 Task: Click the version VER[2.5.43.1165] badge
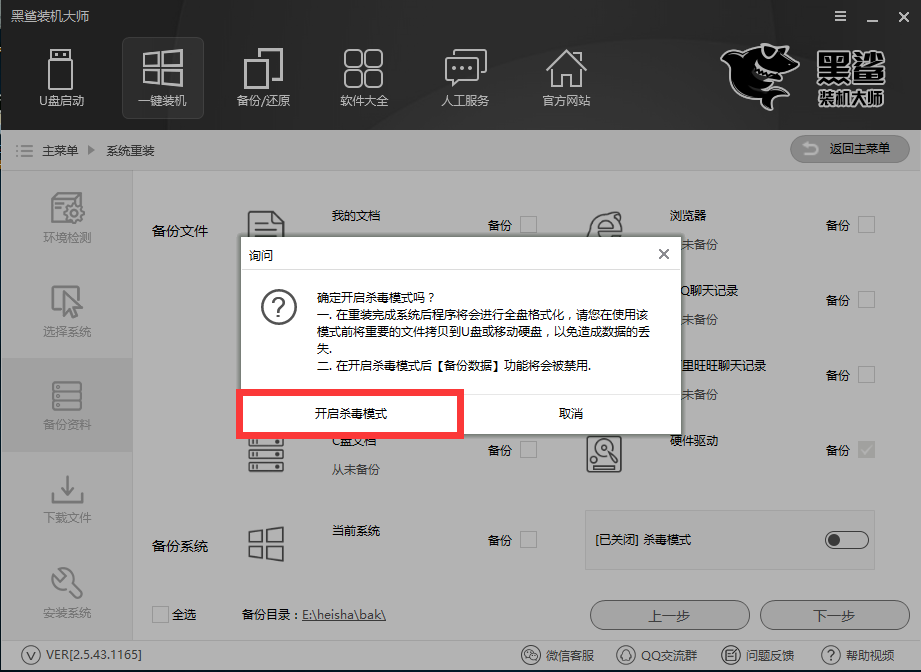81,654
